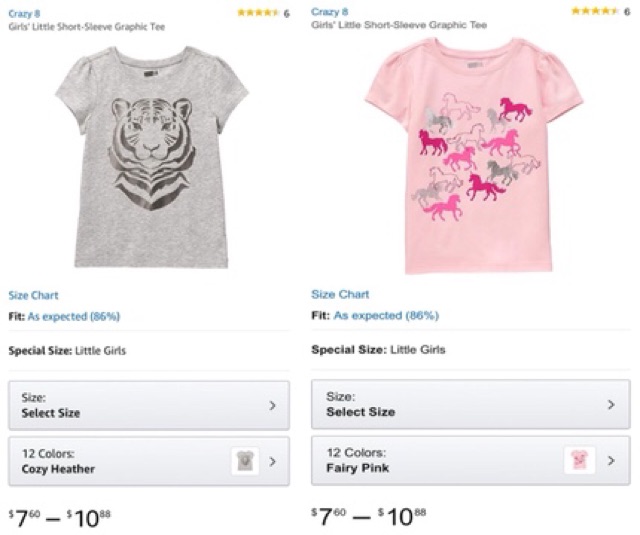Viewport: 640px width, 535px height.
Task: Expand Select Size dropdown for tiger tee
Action: tap(148, 405)
